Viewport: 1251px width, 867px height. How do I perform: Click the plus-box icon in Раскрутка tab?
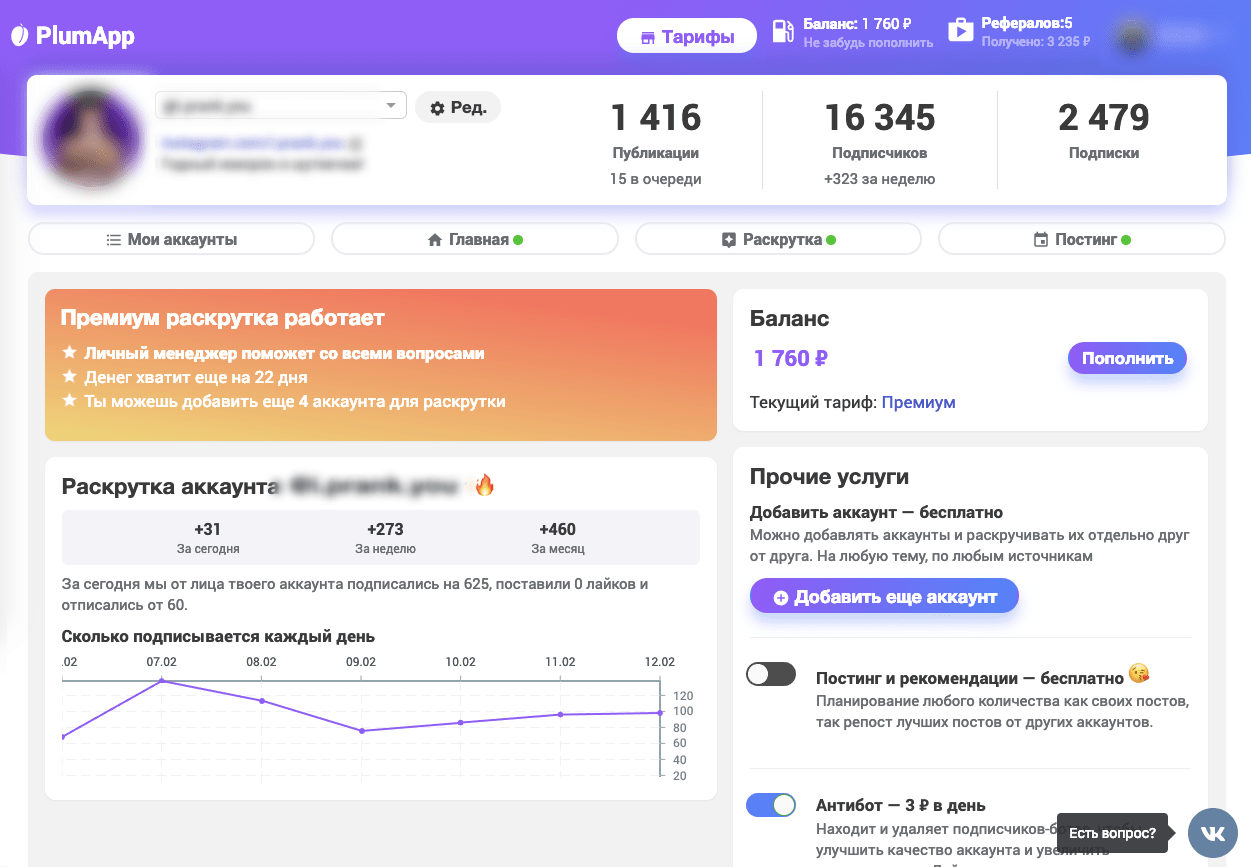(729, 240)
